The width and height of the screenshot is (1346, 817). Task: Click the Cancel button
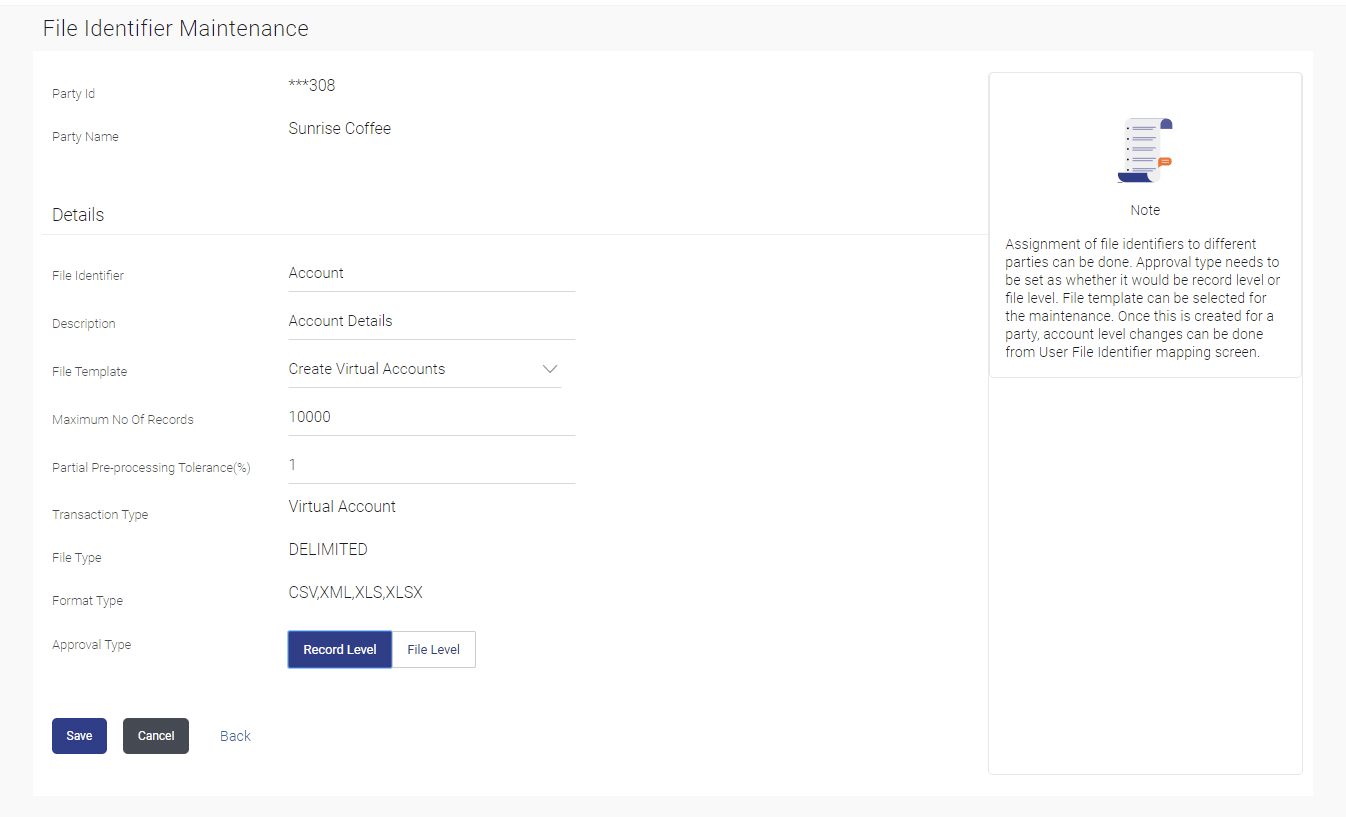point(156,736)
